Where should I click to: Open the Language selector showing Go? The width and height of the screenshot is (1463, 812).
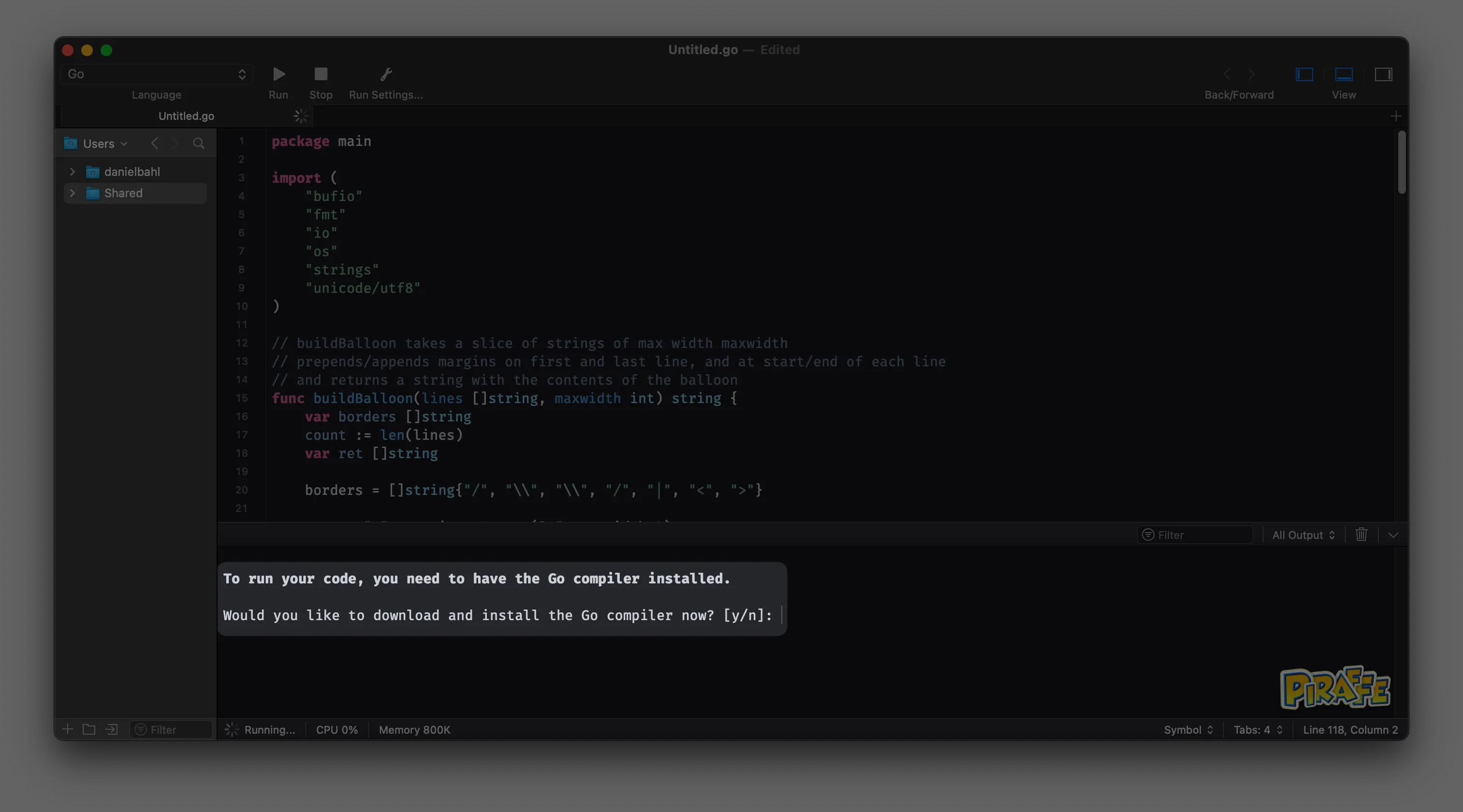tap(156, 74)
